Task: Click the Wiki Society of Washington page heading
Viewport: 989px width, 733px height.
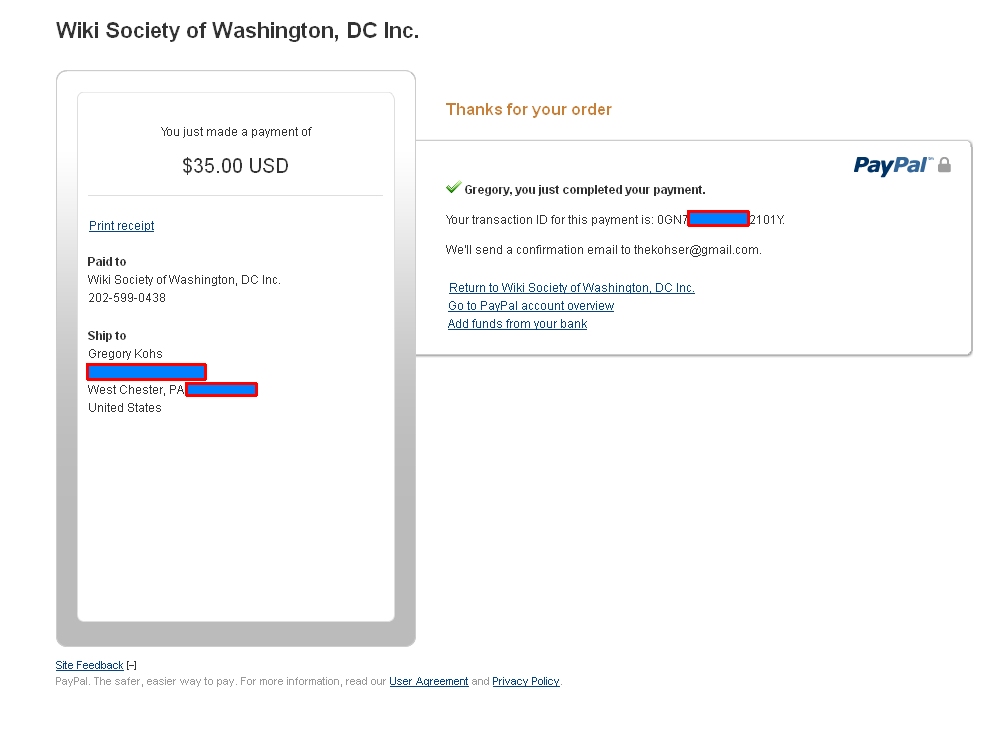Action: click(237, 31)
